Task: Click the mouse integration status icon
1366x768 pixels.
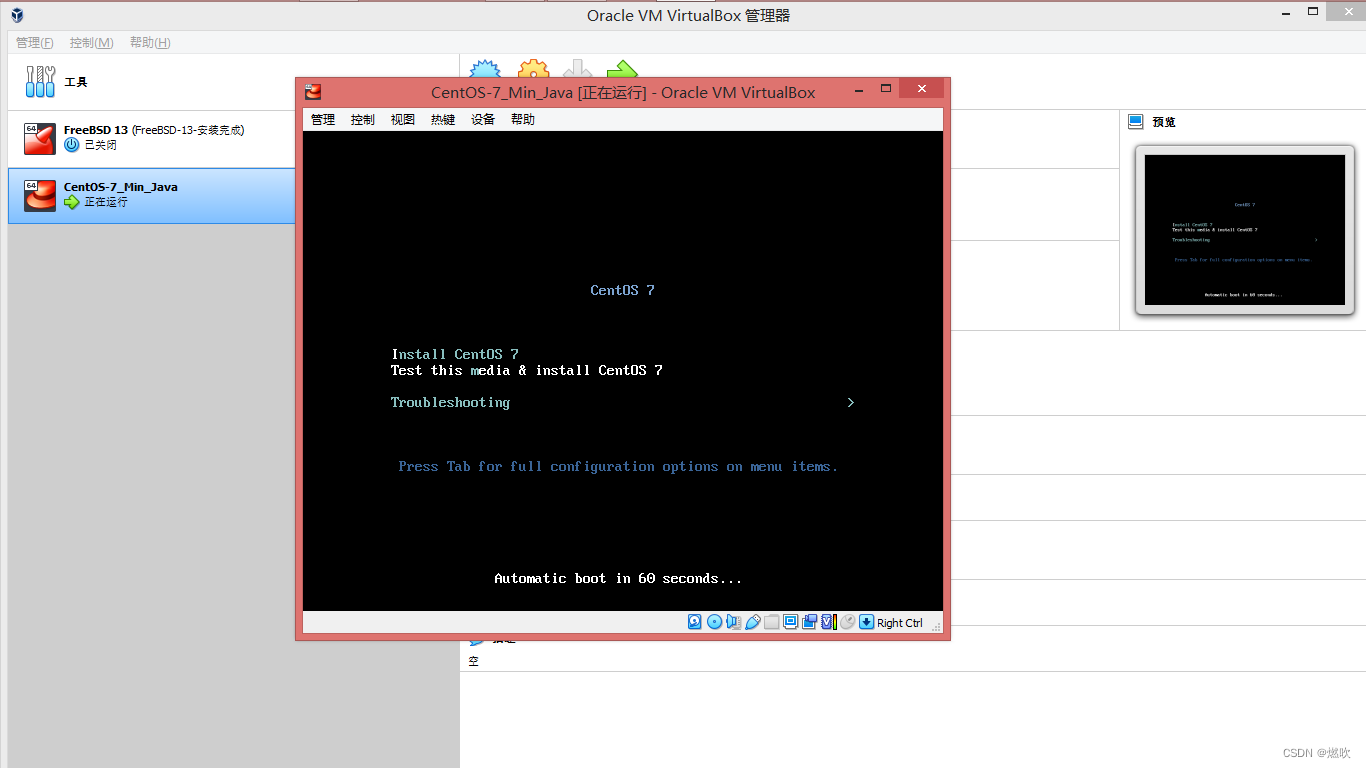Action: pos(848,622)
